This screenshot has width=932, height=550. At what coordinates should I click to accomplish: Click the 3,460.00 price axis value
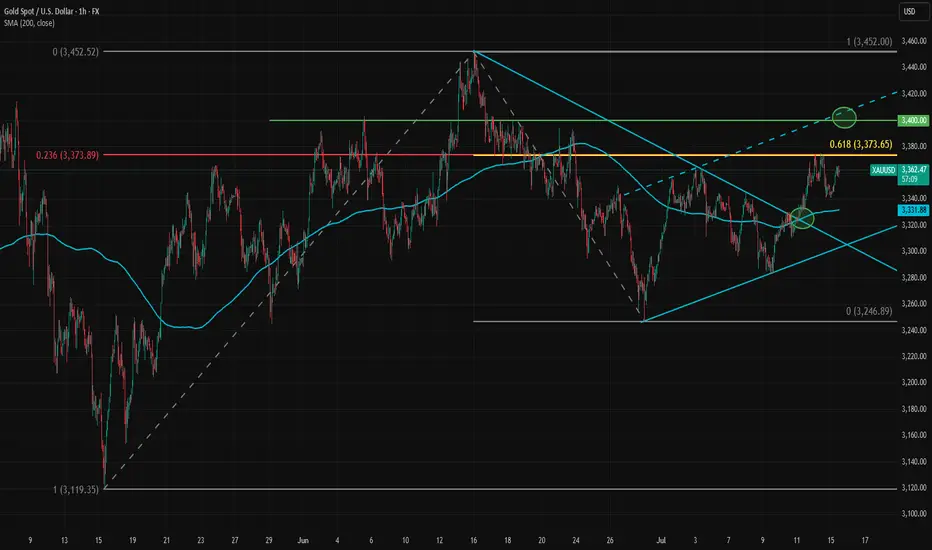point(914,41)
